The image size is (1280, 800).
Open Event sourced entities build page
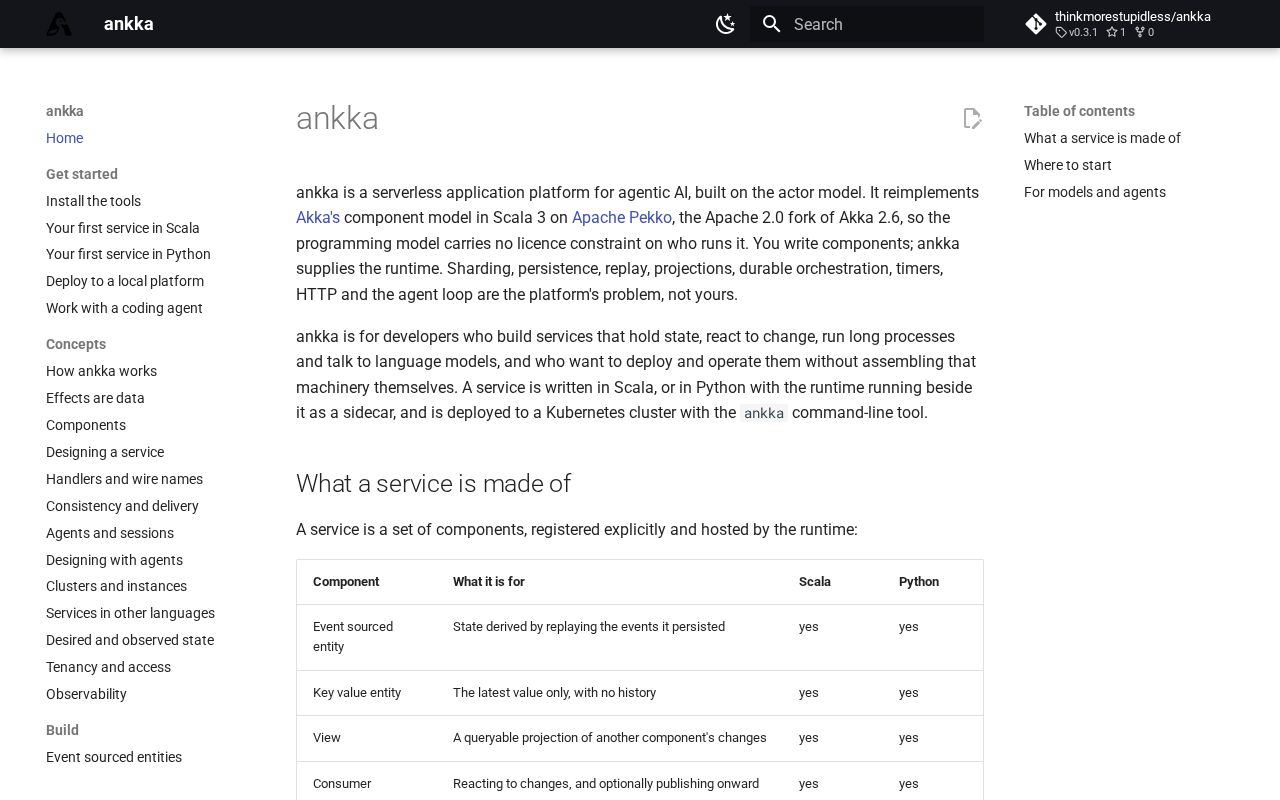114,757
